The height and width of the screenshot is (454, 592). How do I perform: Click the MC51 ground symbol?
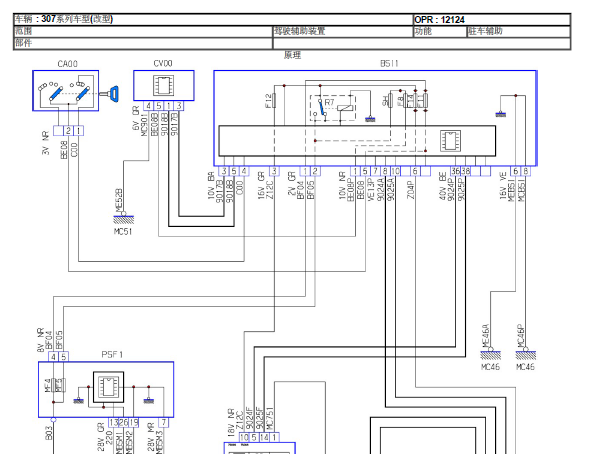point(123,218)
